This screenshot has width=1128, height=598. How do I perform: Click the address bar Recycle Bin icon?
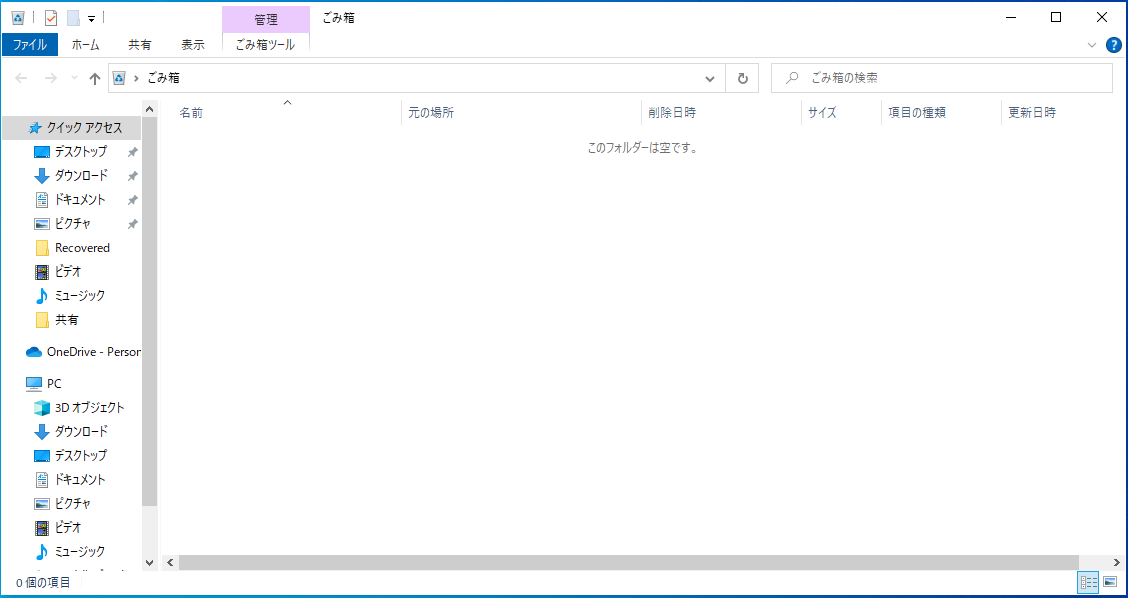pyautogui.click(x=120, y=78)
